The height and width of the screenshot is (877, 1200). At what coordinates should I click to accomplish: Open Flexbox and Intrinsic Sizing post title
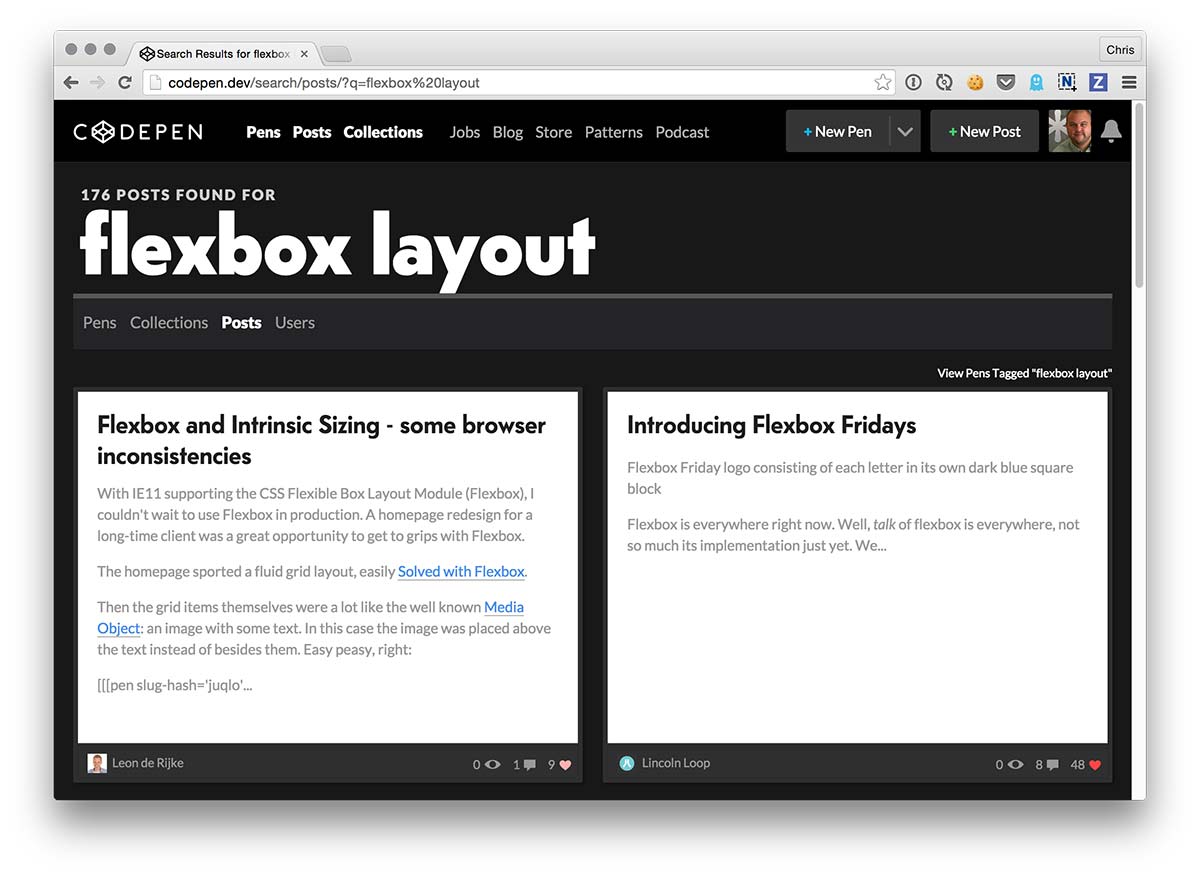321,440
